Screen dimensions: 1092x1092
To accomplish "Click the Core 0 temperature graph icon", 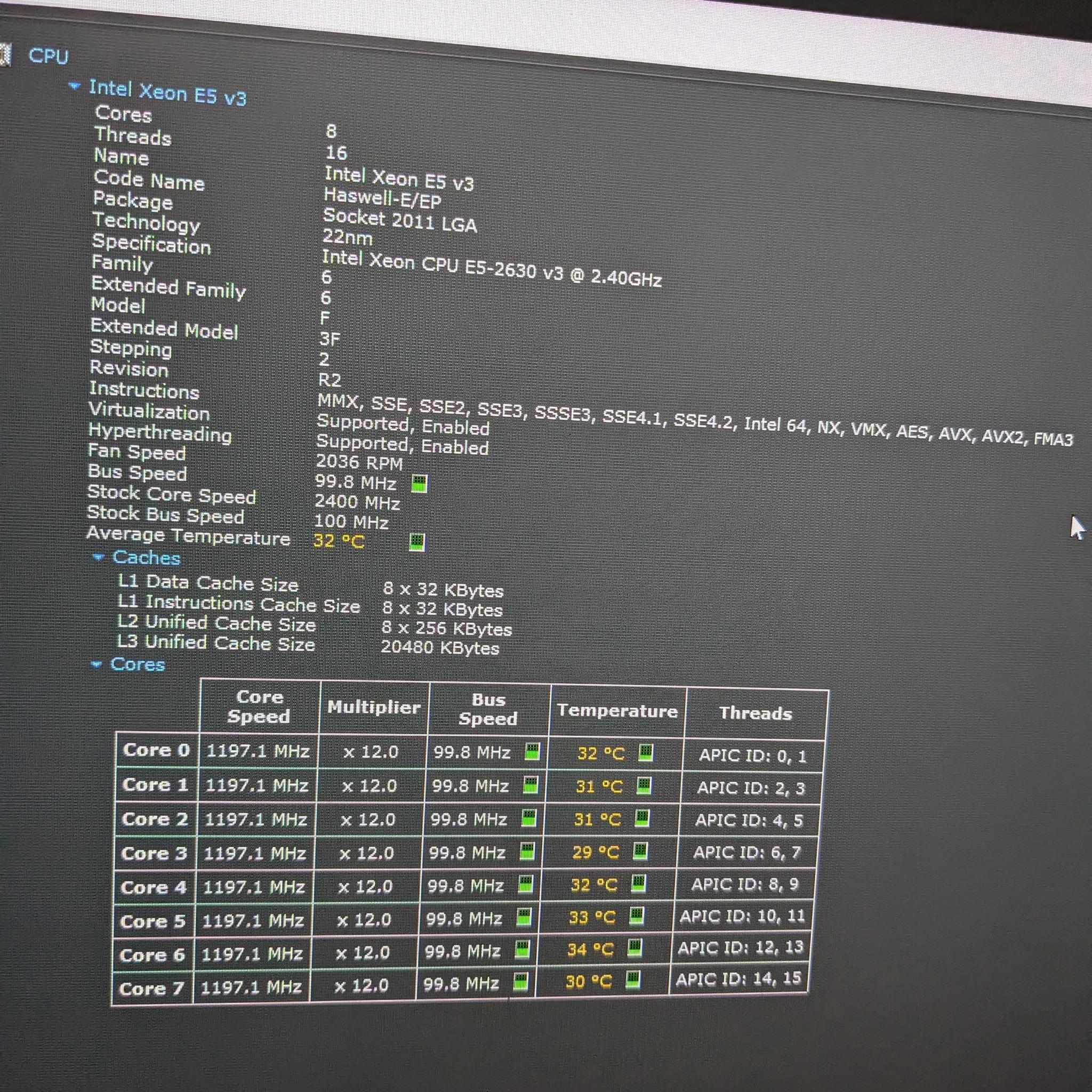I will [646, 753].
